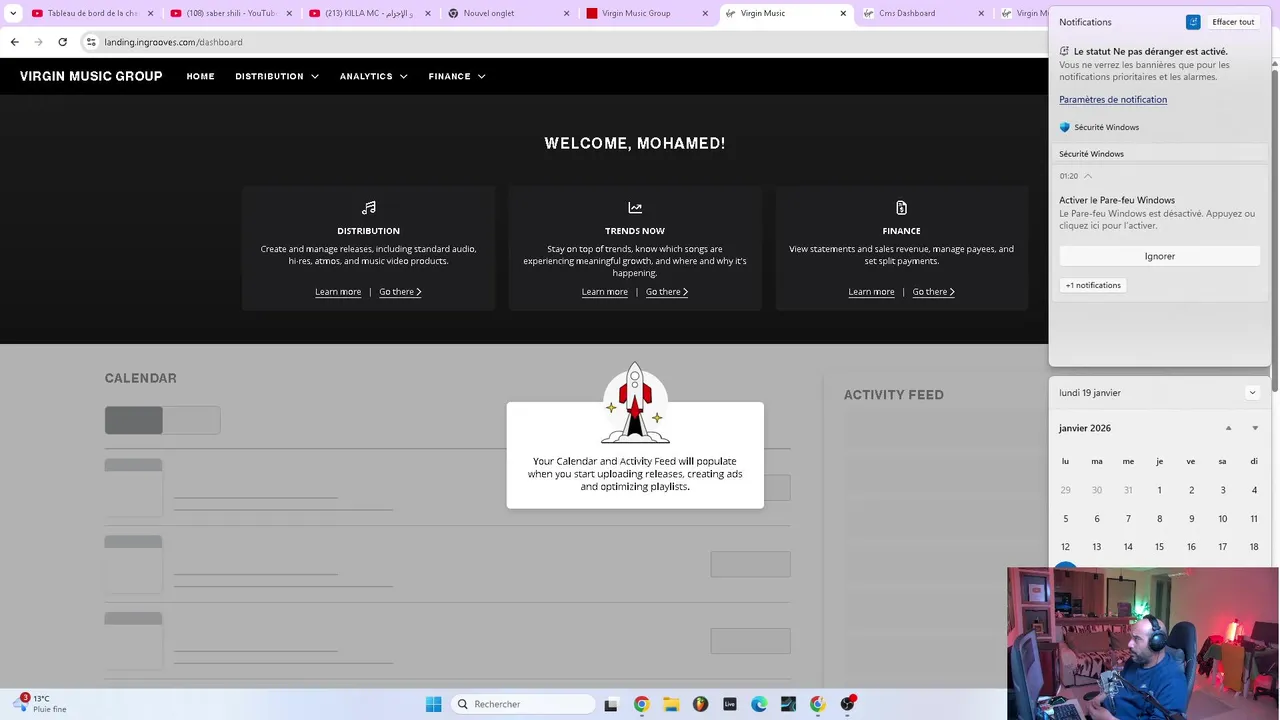1280x720 pixels.
Task: Show the +1 notifications
Action: tap(1093, 285)
